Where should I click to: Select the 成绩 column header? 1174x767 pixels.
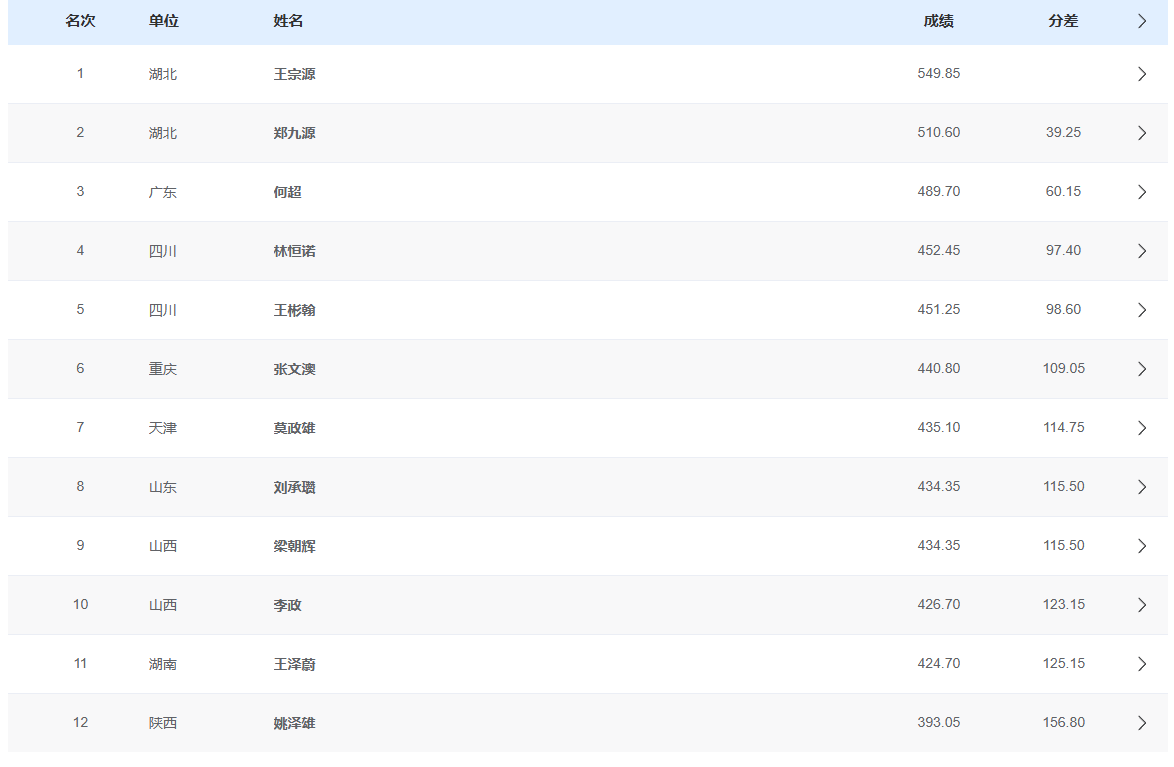coord(938,20)
